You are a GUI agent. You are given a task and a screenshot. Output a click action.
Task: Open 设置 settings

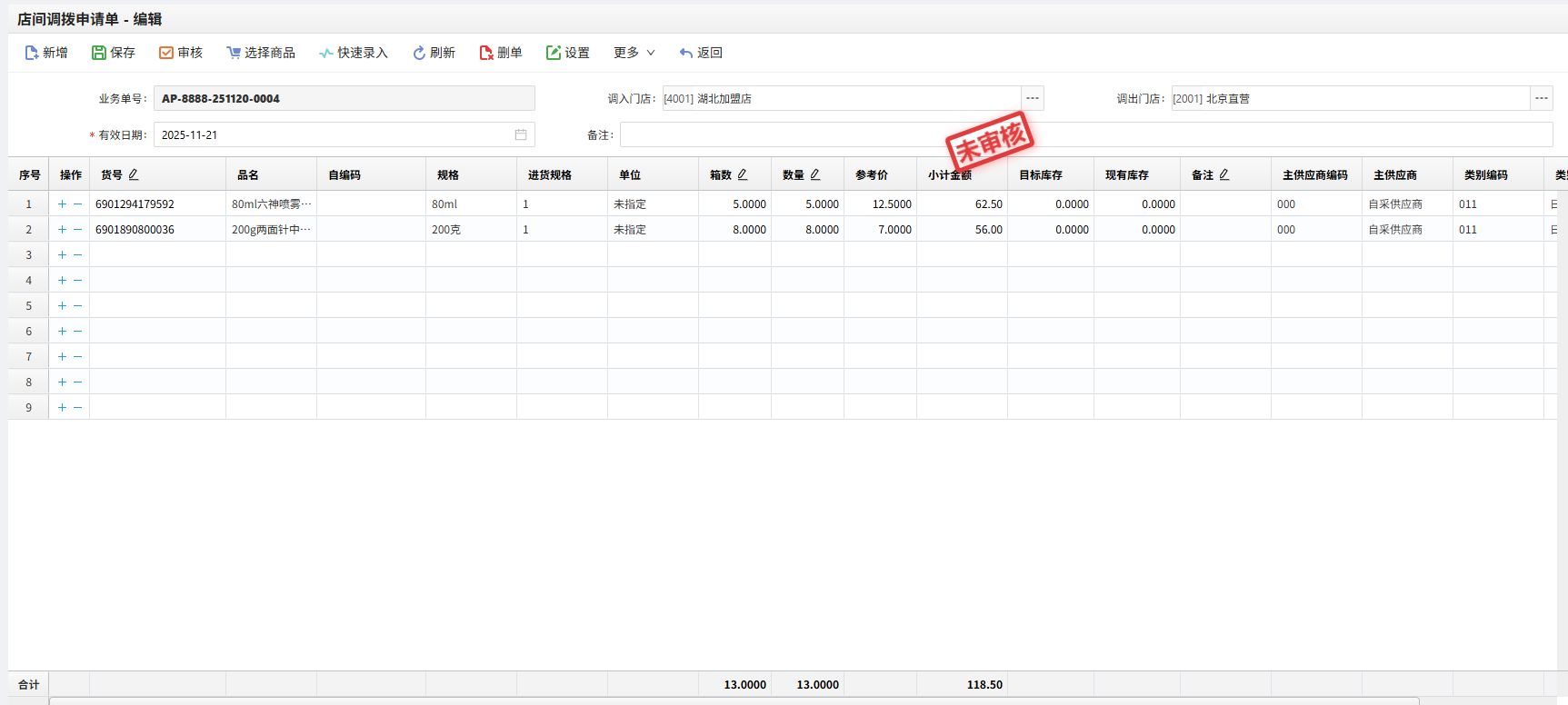point(554,53)
